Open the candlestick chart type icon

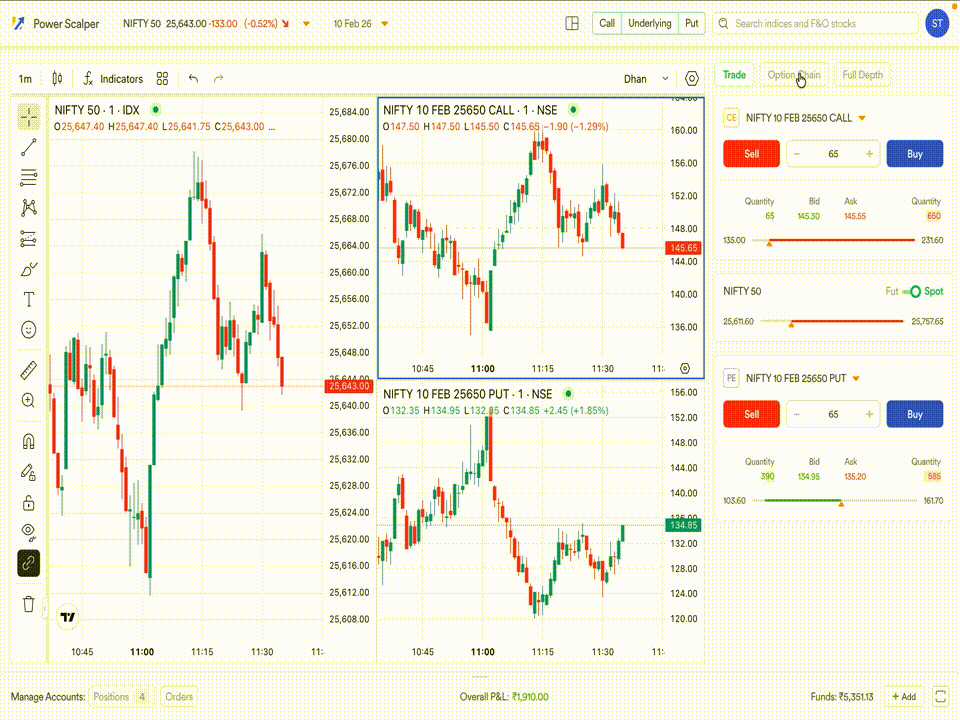(57, 79)
